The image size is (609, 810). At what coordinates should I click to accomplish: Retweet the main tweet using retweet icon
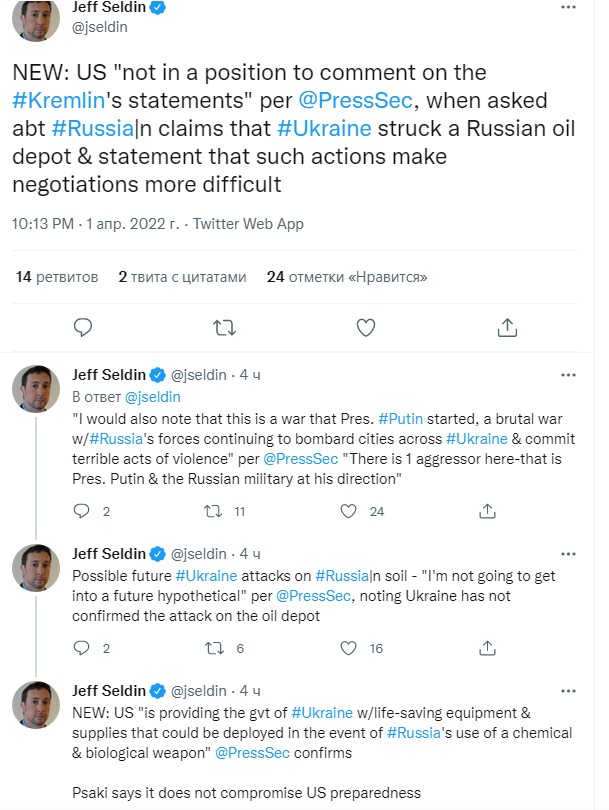225,327
